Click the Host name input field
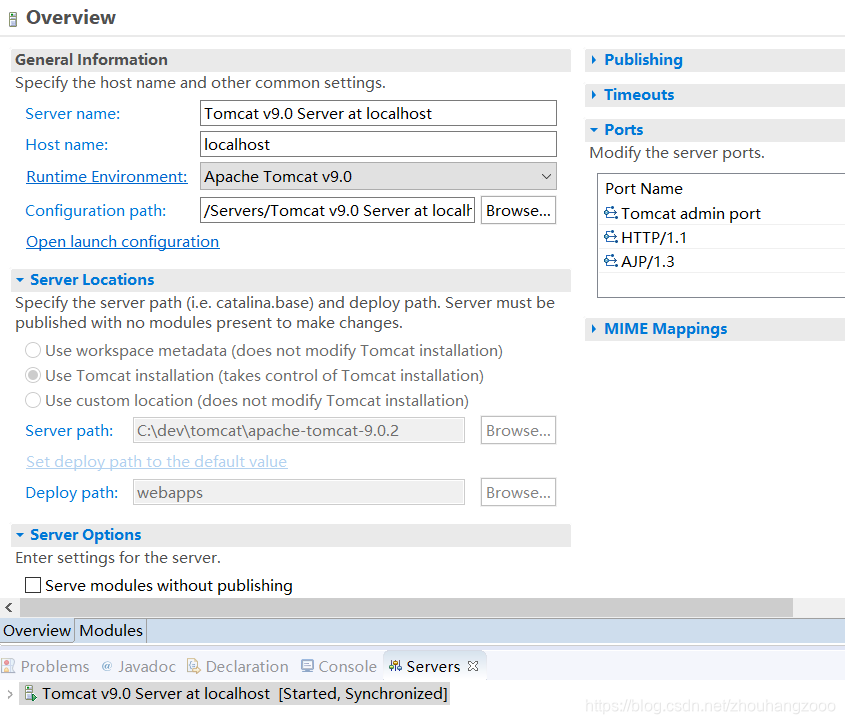Viewport: 845px width, 724px height. click(378, 144)
